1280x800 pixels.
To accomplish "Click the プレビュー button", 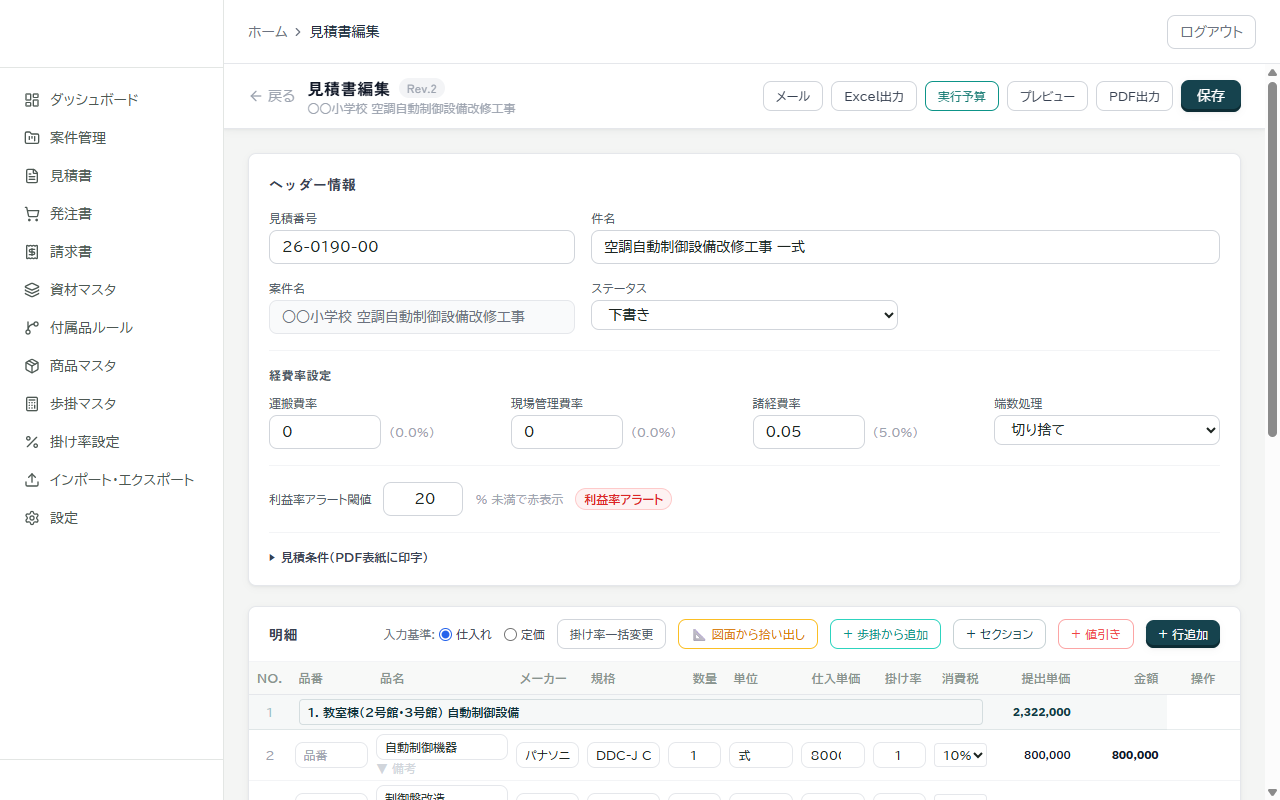I will point(1047,96).
